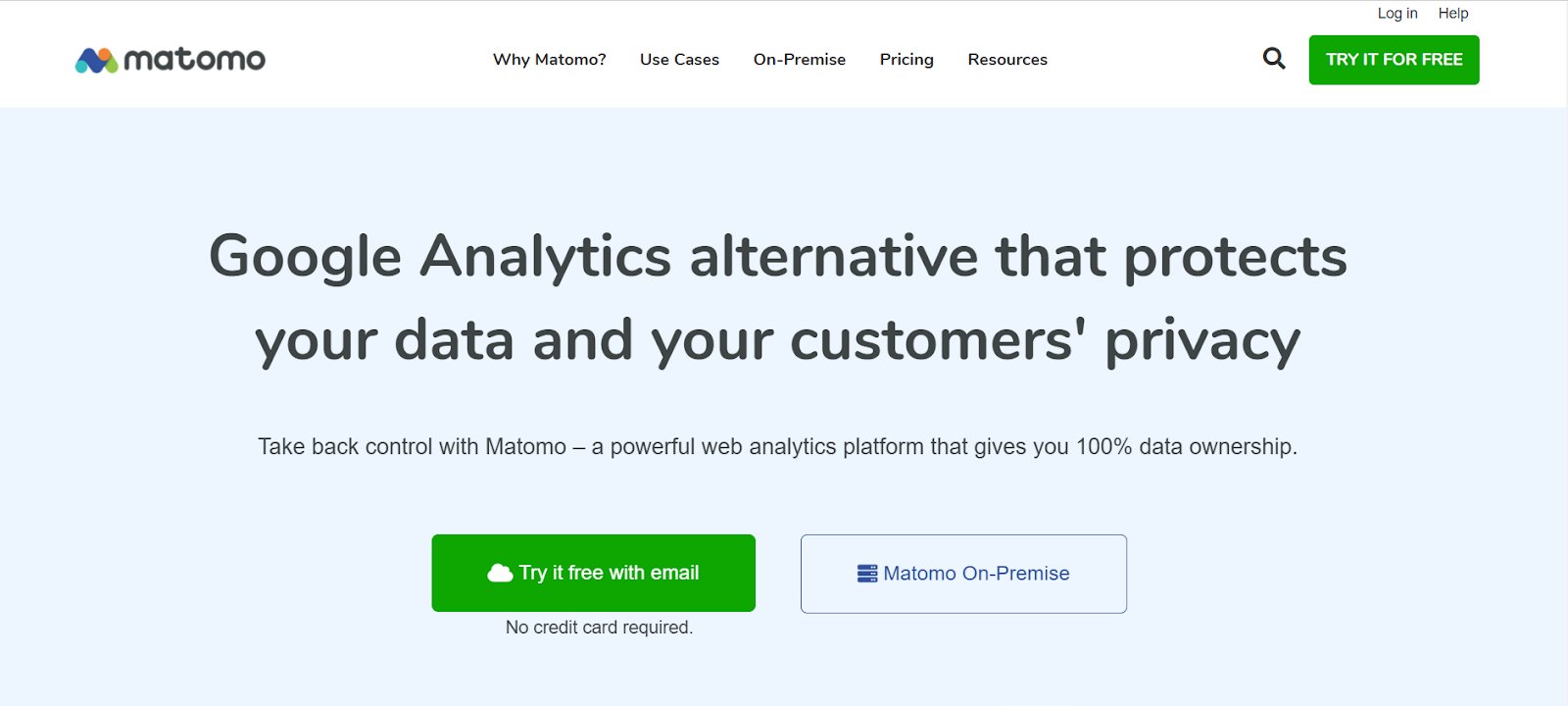This screenshot has width=1568, height=706.
Task: Select On-Premise in the top navigation
Action: tap(799, 60)
